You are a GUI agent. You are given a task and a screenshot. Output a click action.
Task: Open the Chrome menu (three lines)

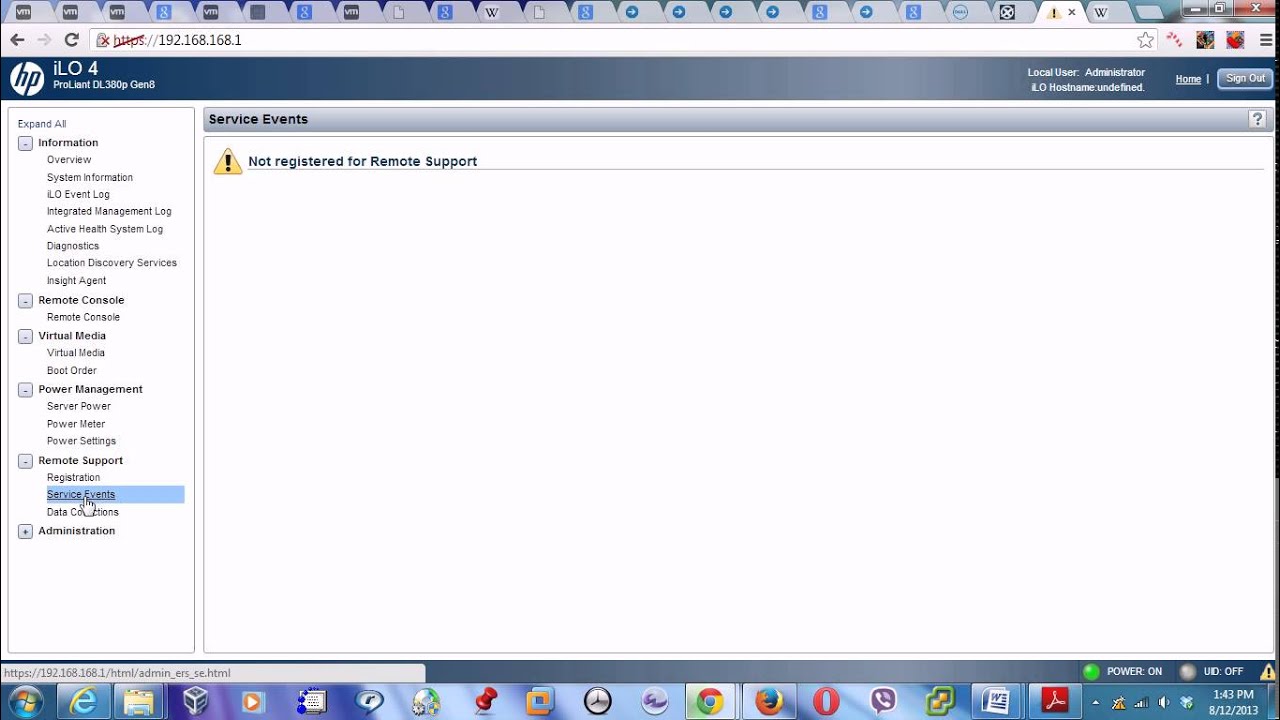coord(1265,40)
